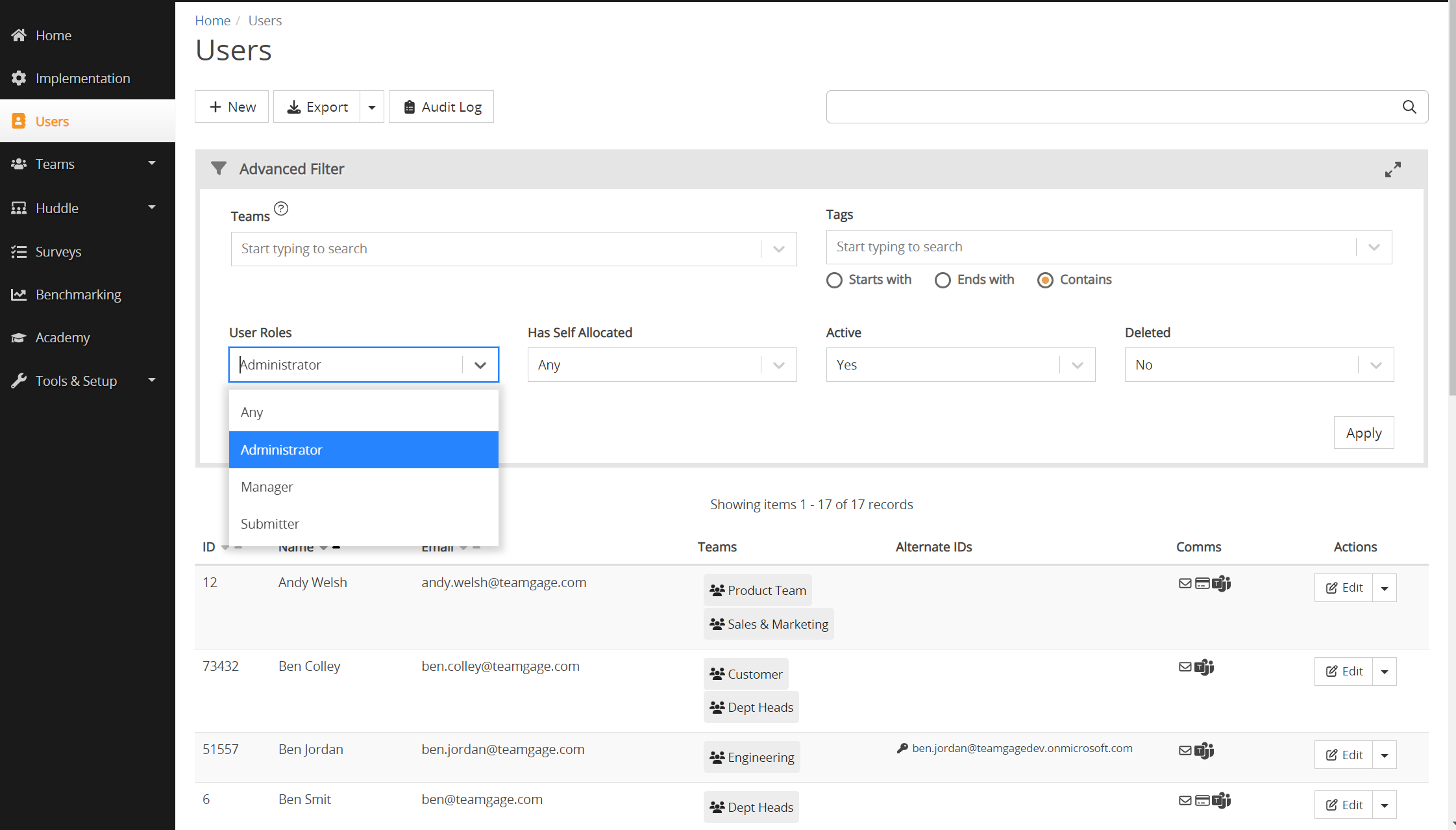The image size is (1456, 830).
Task: Select the Starts with radio option
Action: [835, 280]
